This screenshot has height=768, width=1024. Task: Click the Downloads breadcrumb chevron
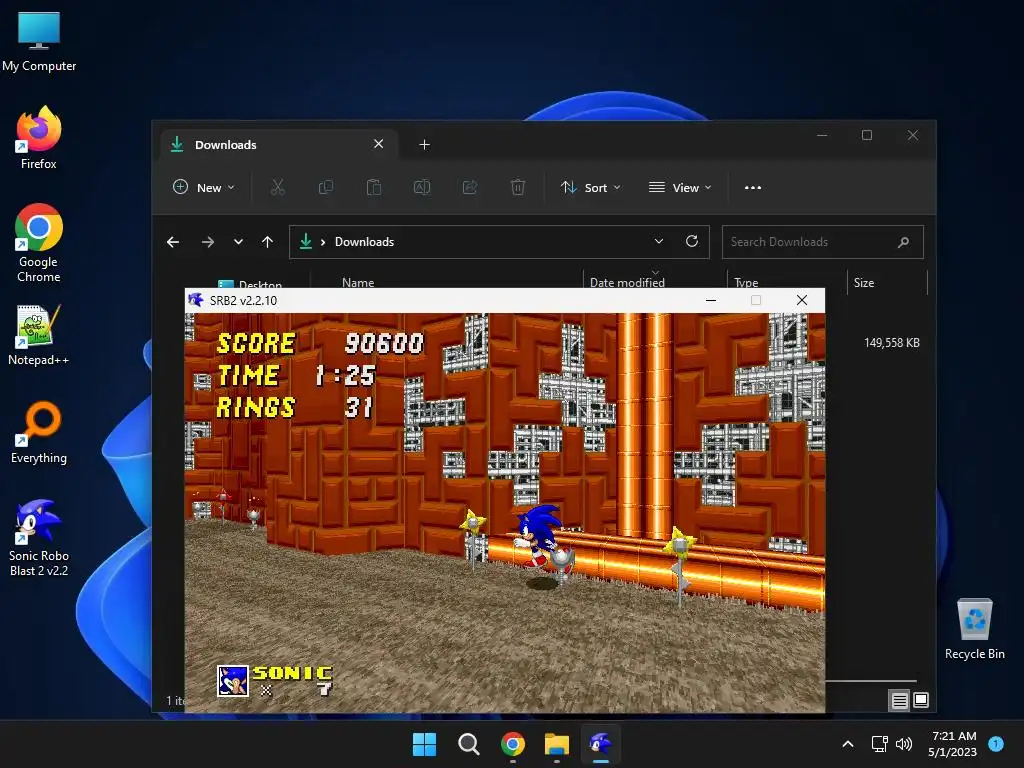323,242
